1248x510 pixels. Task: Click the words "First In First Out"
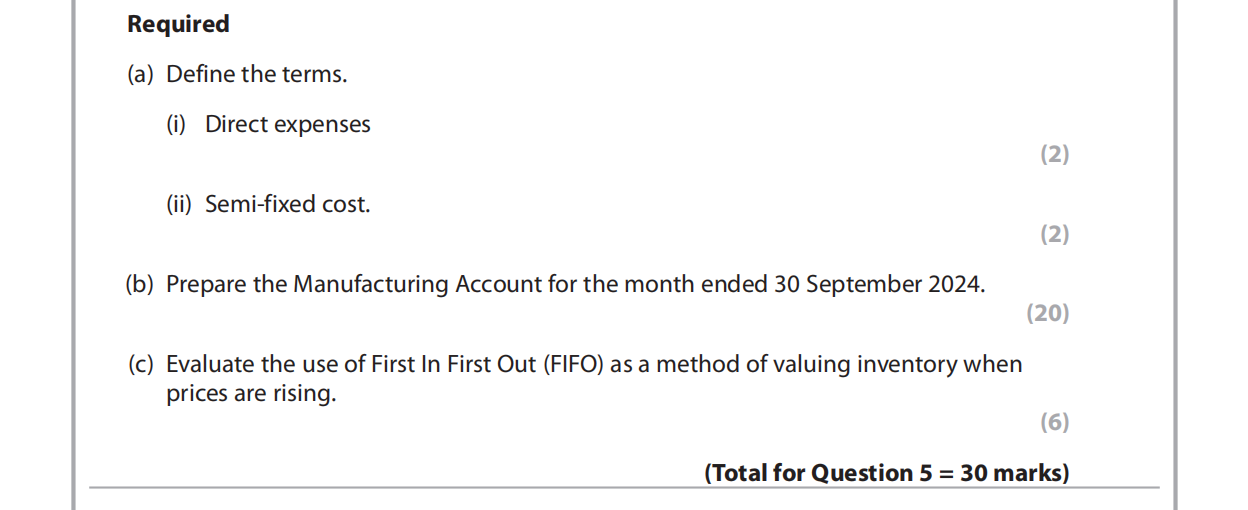[455, 364]
